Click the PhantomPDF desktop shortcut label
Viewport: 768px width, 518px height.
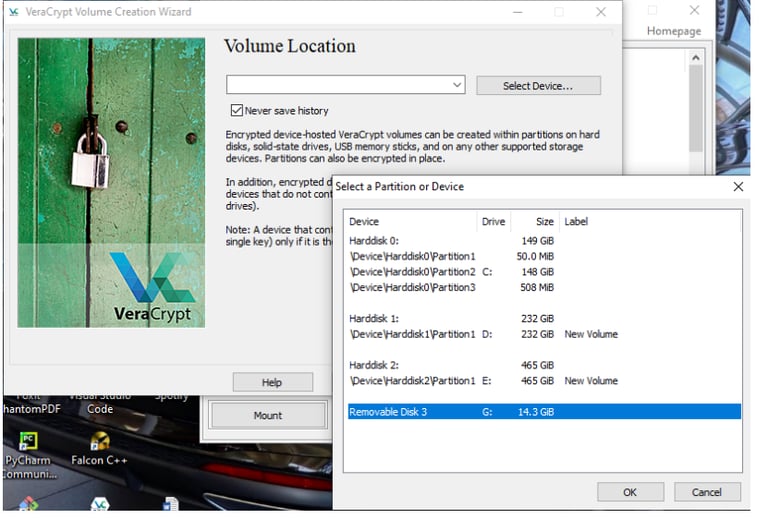(x=31, y=403)
